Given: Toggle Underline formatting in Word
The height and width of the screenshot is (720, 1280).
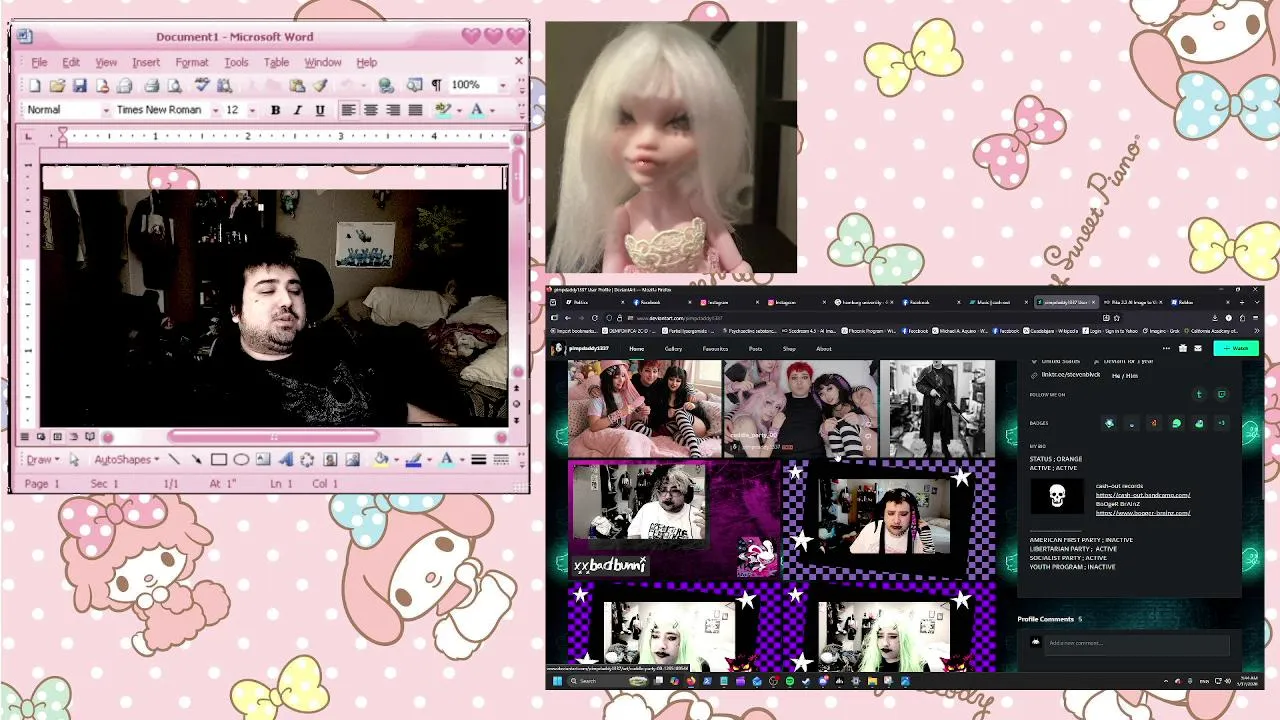Looking at the screenshot, I should 320,110.
